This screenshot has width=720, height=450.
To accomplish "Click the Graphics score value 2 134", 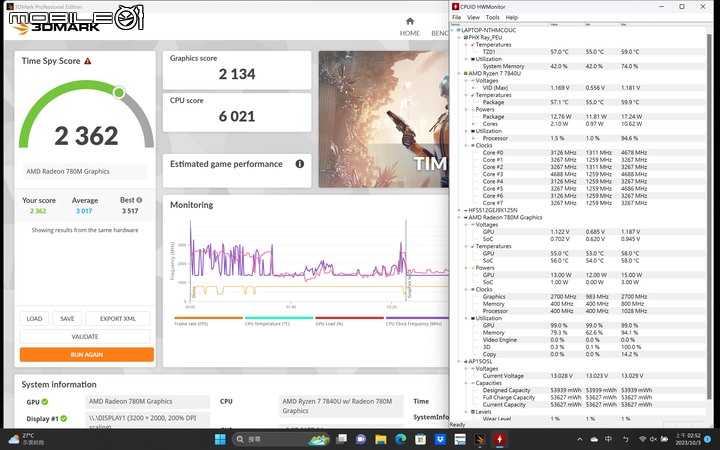I will (x=237, y=74).
